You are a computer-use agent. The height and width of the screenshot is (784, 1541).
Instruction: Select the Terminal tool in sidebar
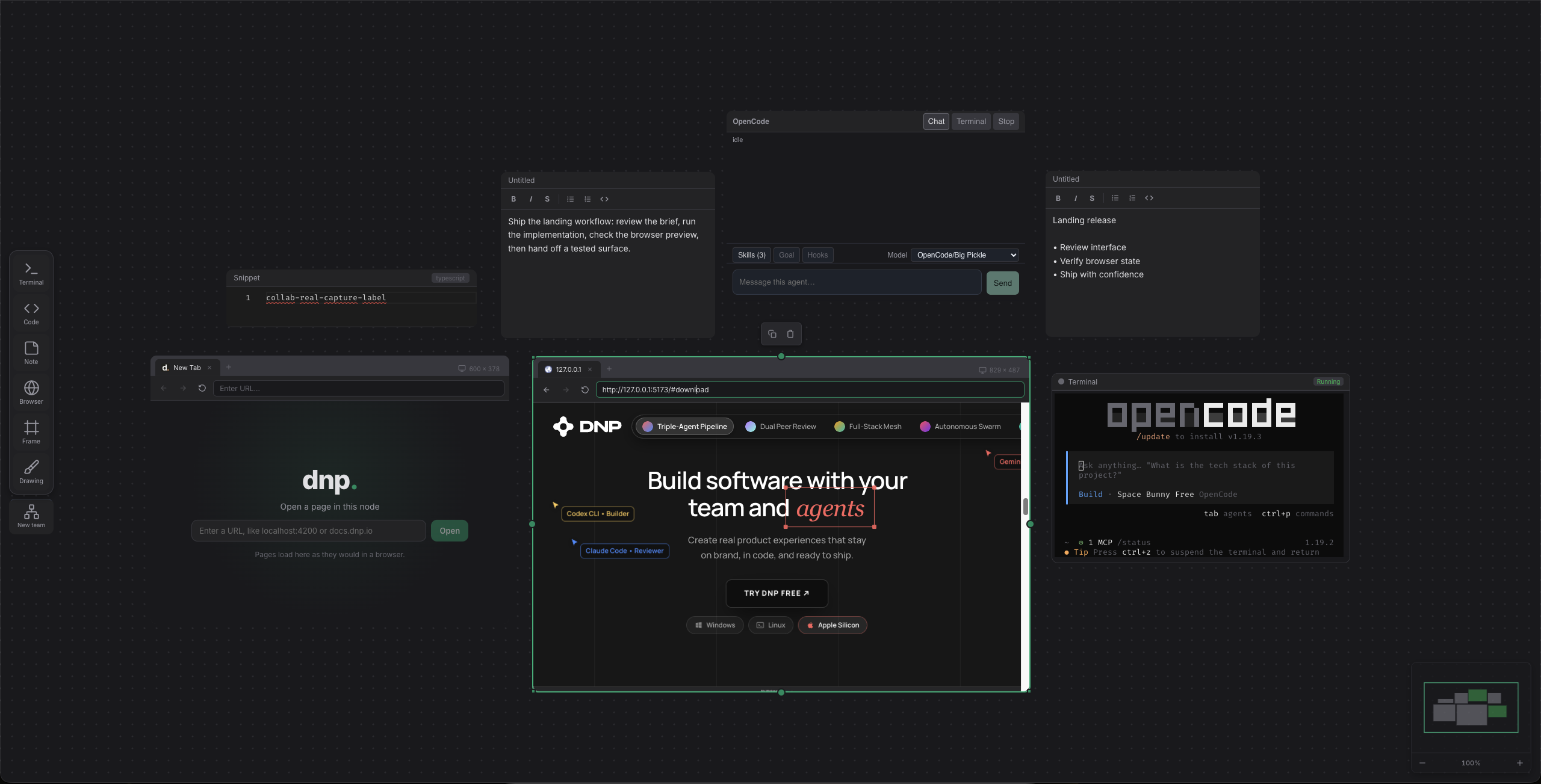pos(31,274)
